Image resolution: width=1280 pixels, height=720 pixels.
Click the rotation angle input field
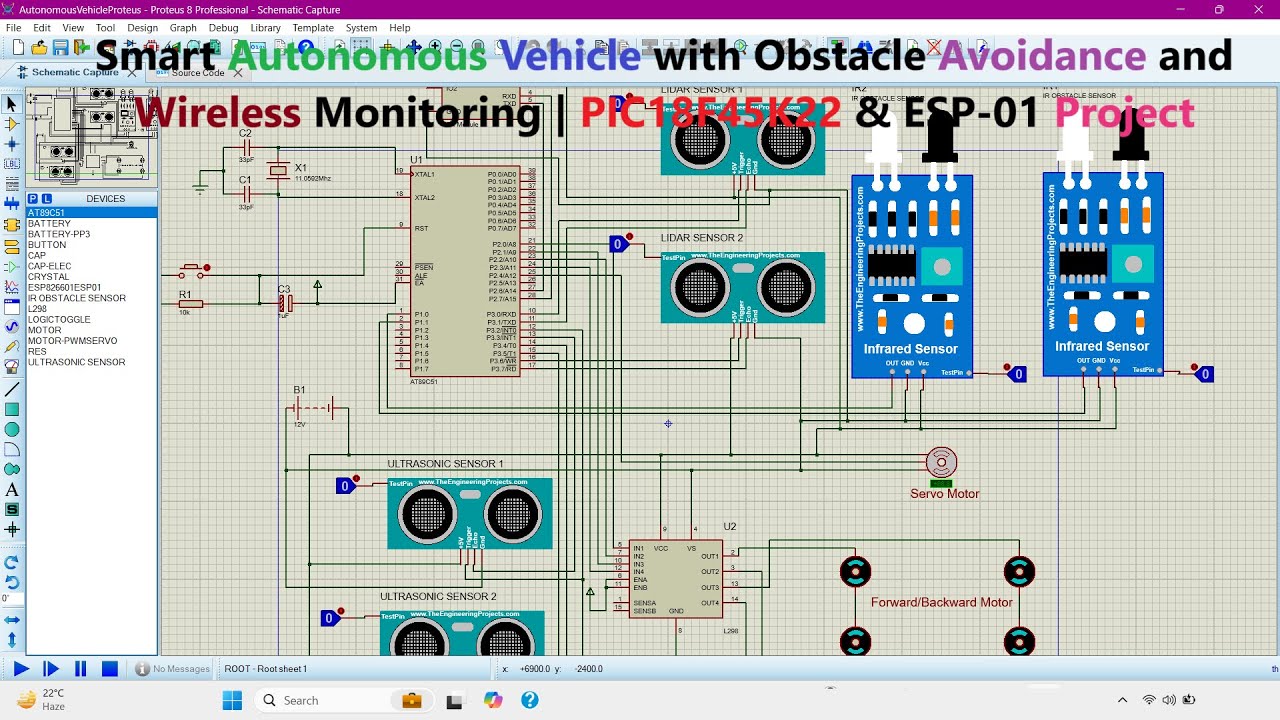[11, 599]
